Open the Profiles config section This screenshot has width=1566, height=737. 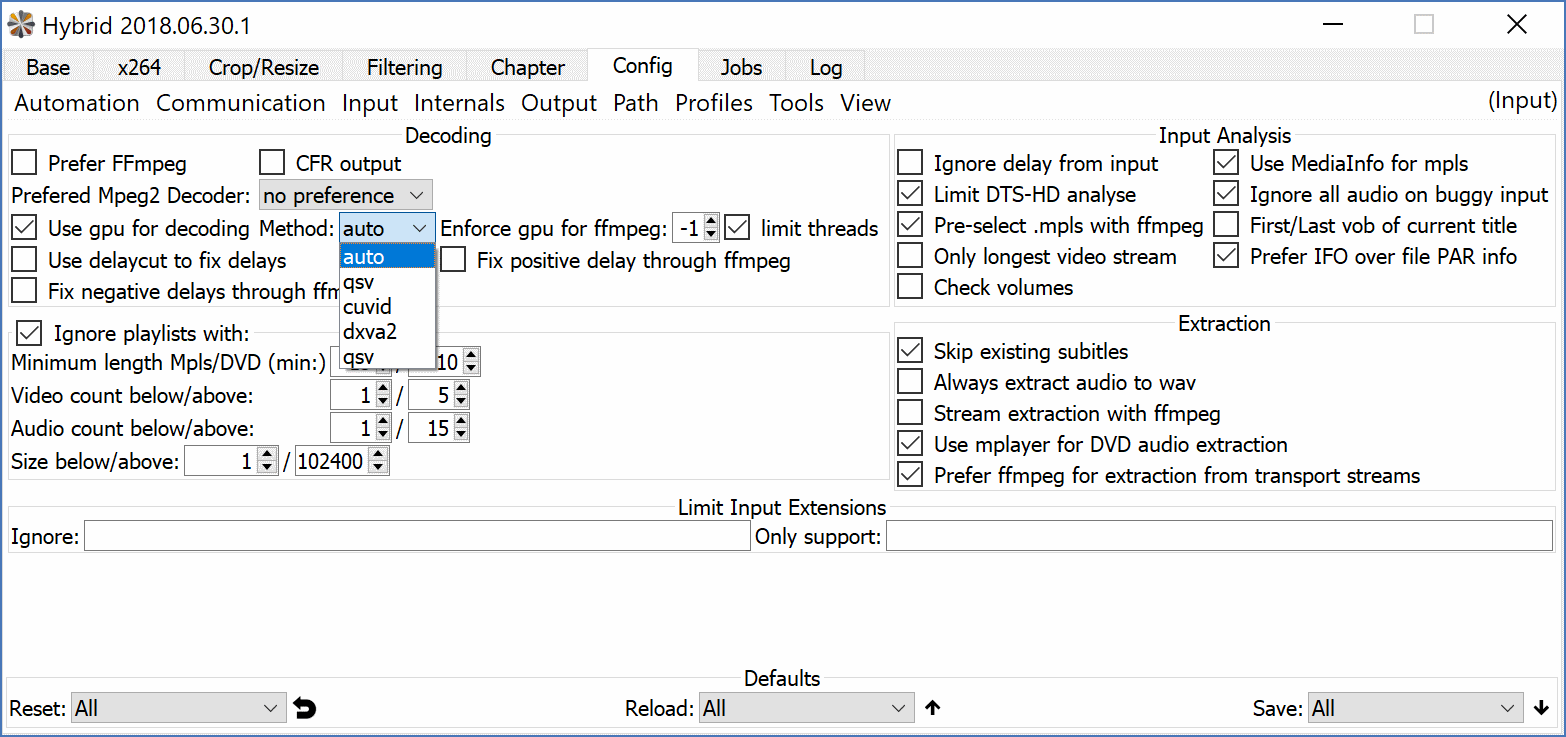tap(714, 103)
